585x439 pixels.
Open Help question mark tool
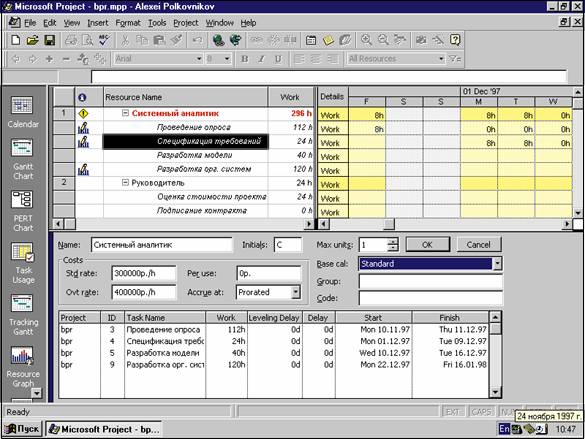tap(455, 40)
